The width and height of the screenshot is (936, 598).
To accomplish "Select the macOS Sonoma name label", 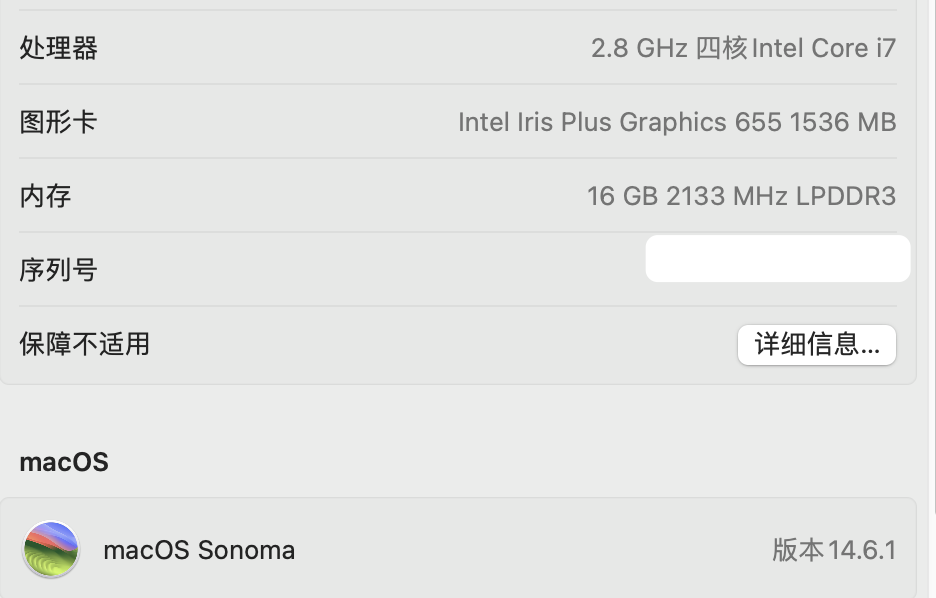I will point(199,550).
